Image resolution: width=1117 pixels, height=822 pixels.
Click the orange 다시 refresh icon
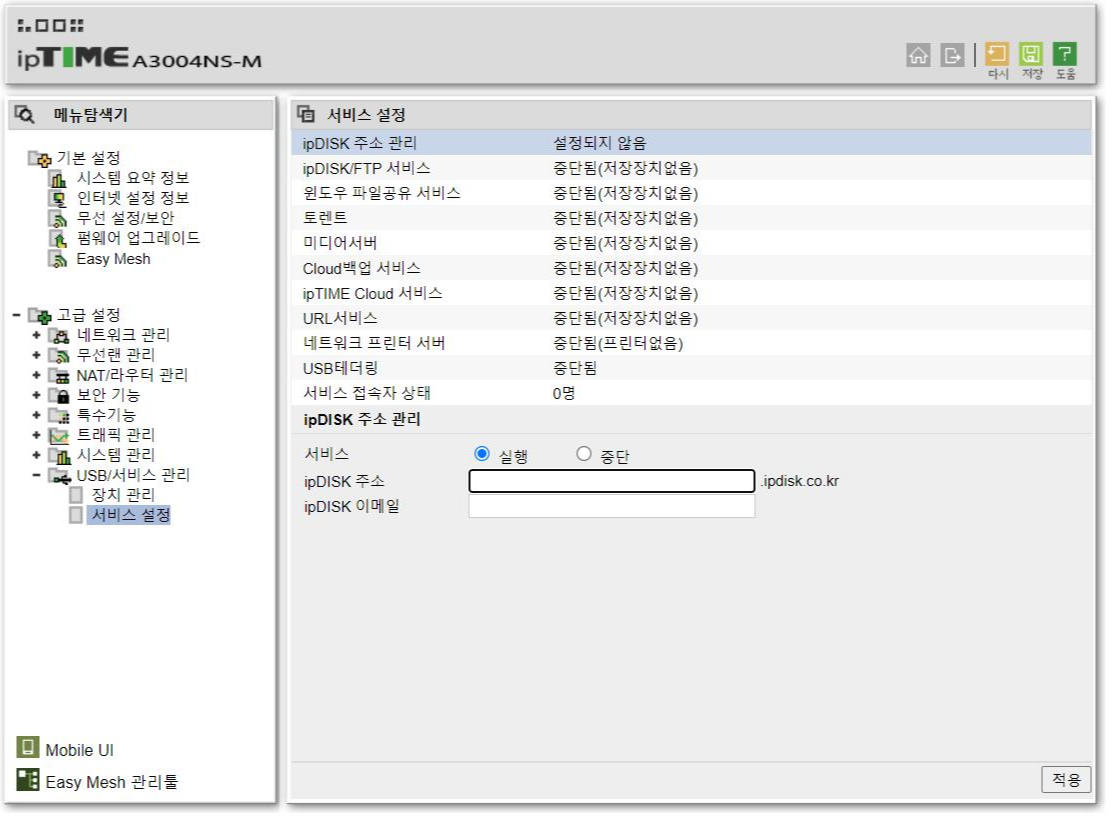coord(997,53)
